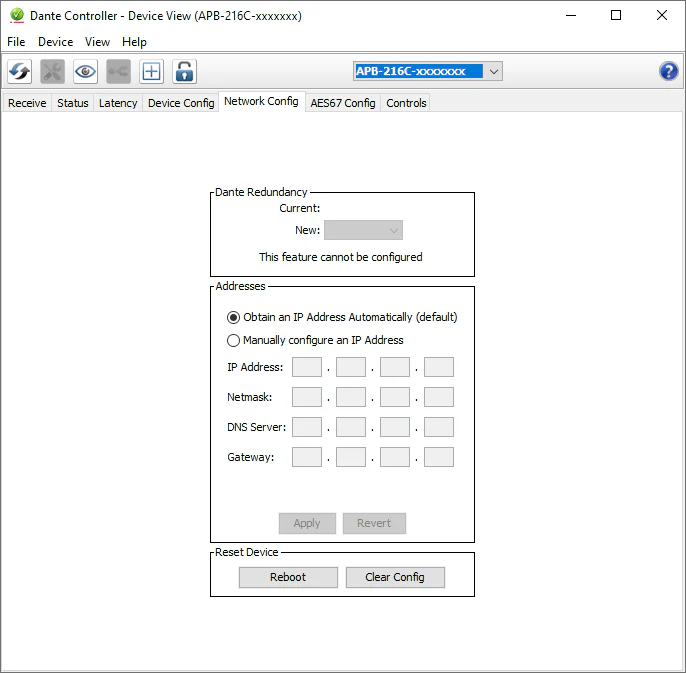686x673 pixels.
Task: Switch to the Receive tab
Action: 27,103
